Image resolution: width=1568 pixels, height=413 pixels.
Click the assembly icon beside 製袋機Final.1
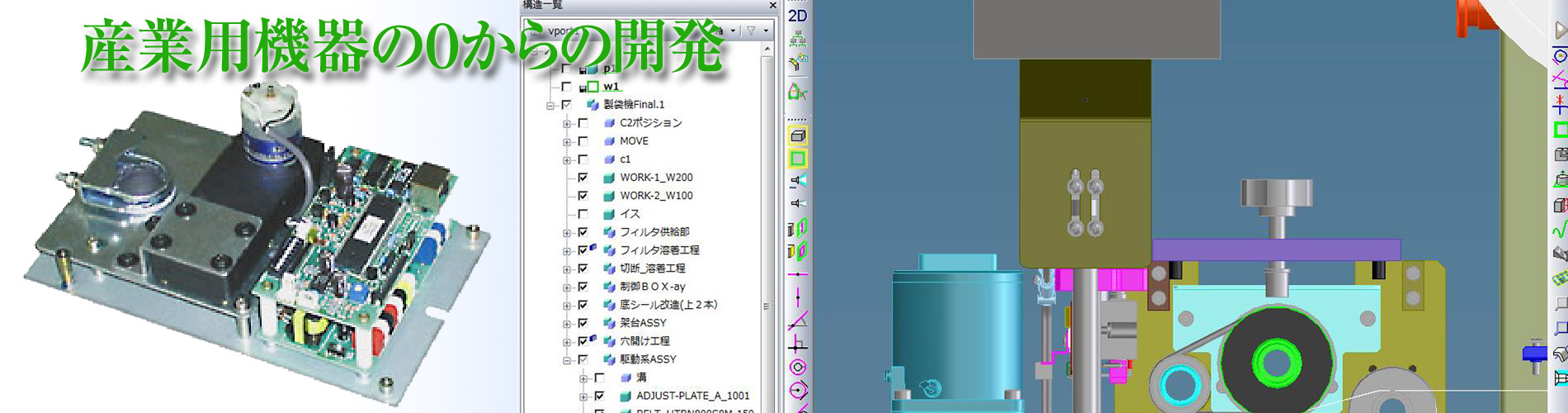593,105
